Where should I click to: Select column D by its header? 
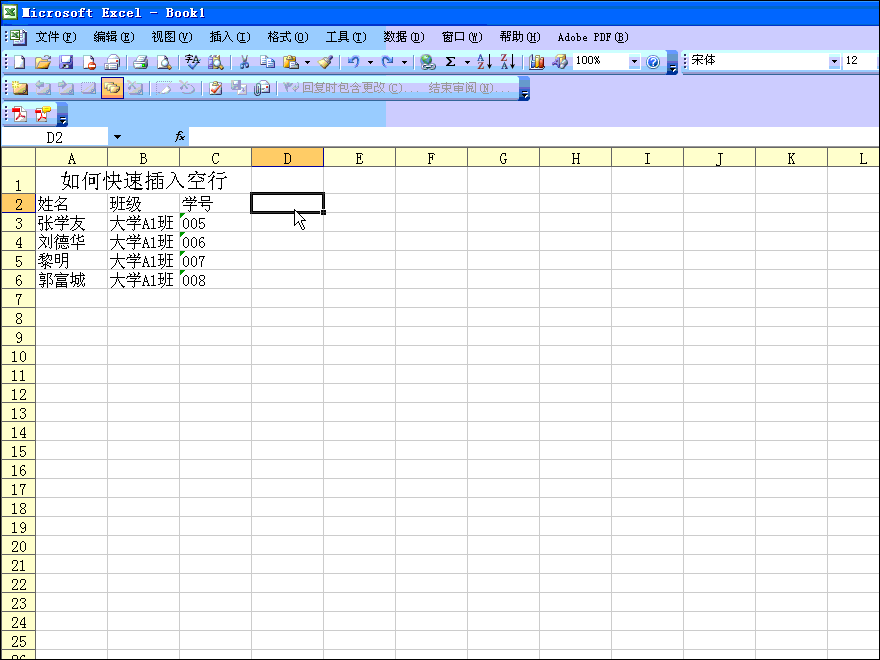[287, 158]
